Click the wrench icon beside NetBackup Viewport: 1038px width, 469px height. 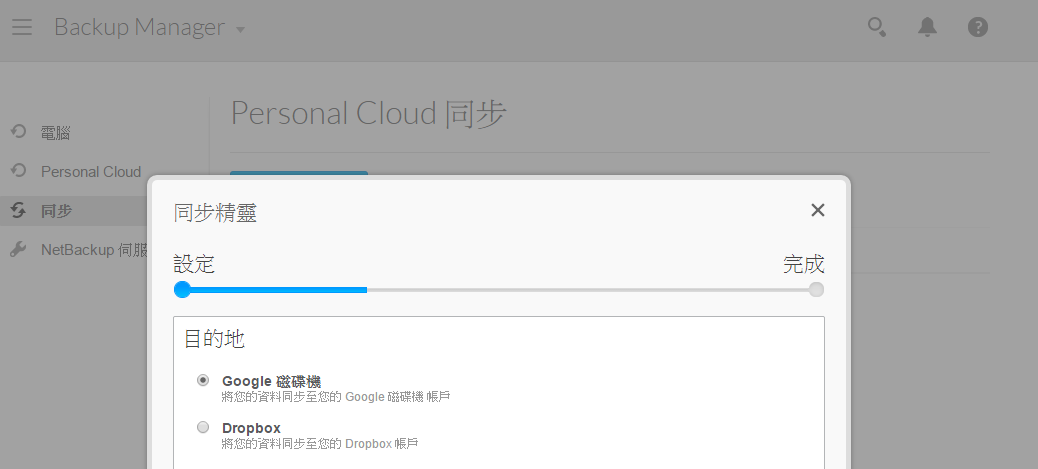19,249
